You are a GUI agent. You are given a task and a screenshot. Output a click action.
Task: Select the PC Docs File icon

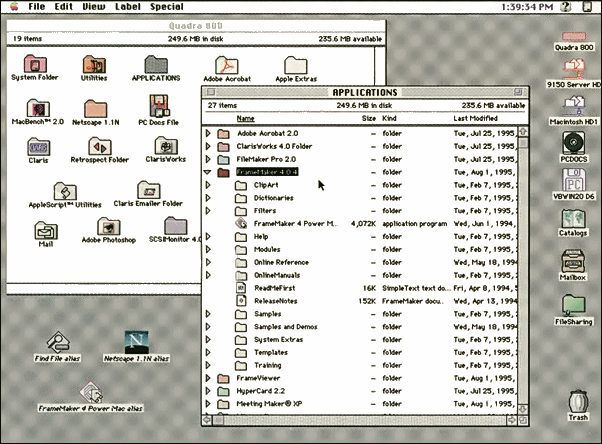coord(159,106)
